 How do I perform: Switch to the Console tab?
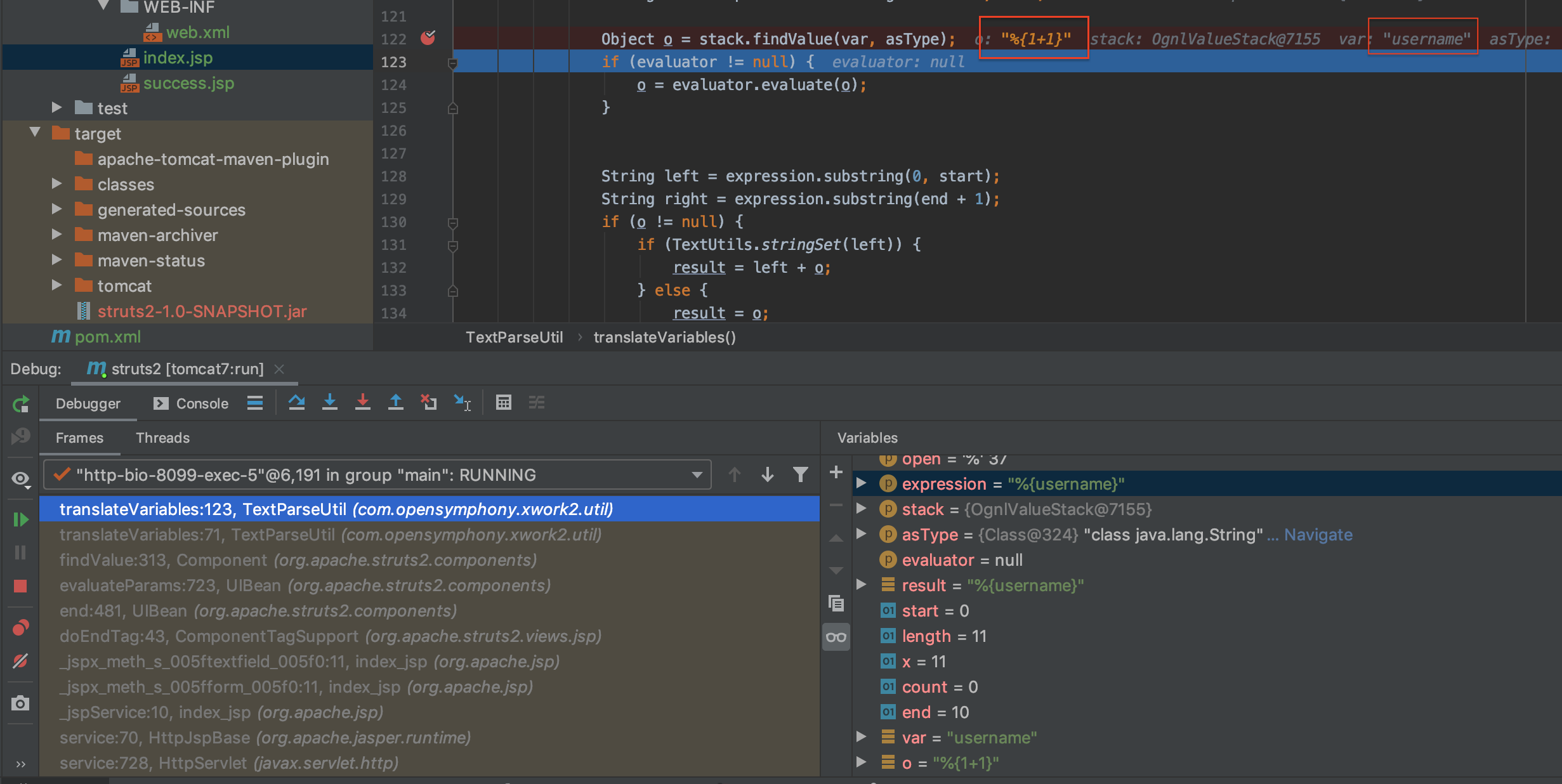(191, 403)
